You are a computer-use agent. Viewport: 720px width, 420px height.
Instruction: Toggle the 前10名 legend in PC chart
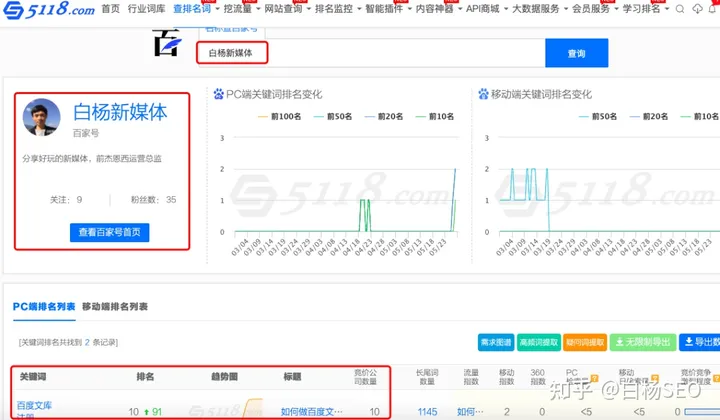[434, 117]
